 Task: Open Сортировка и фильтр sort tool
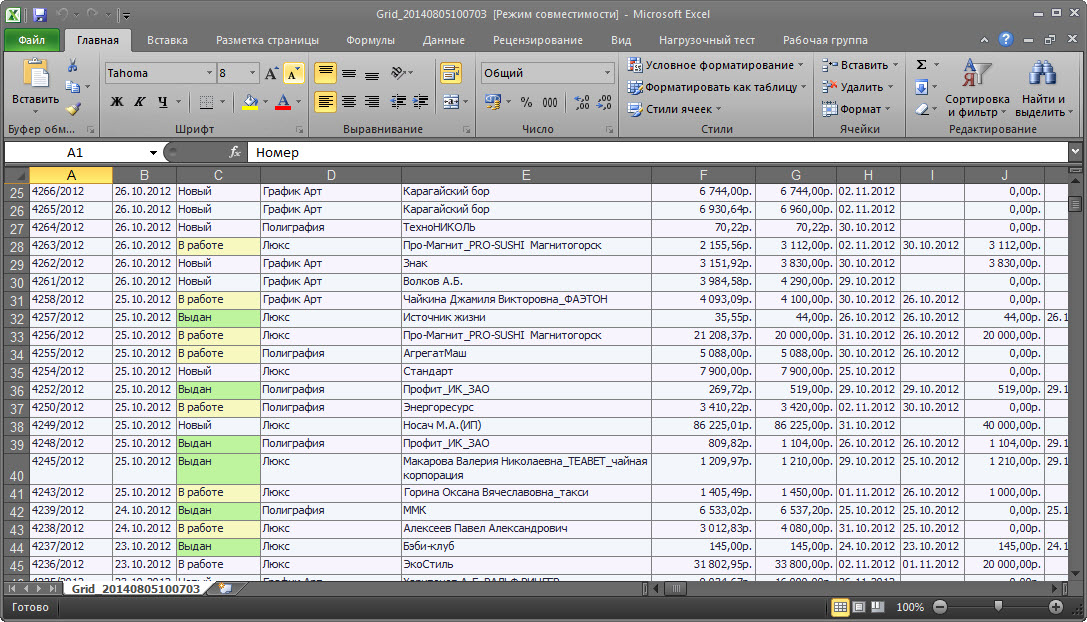(977, 87)
